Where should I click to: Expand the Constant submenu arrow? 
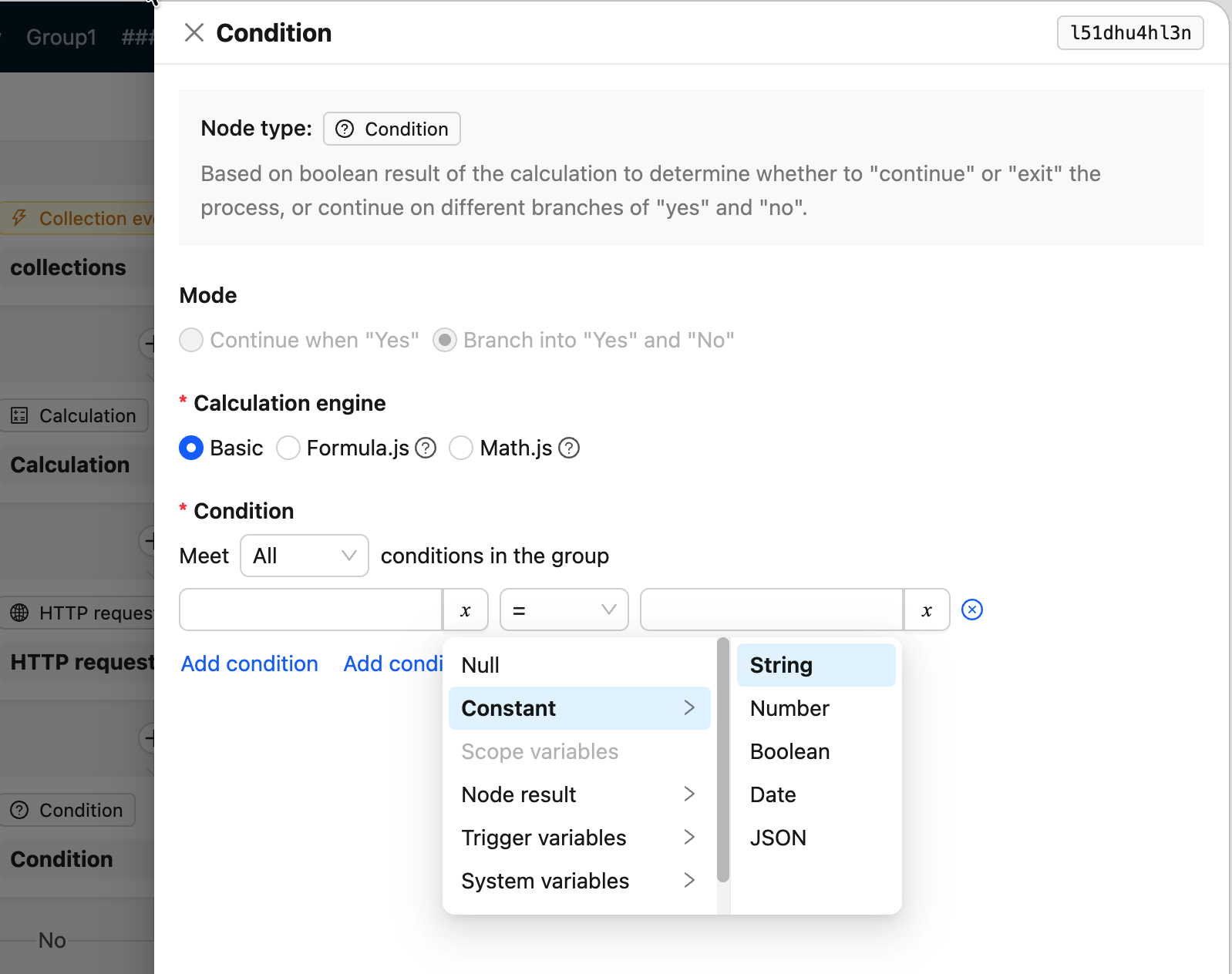tap(689, 707)
